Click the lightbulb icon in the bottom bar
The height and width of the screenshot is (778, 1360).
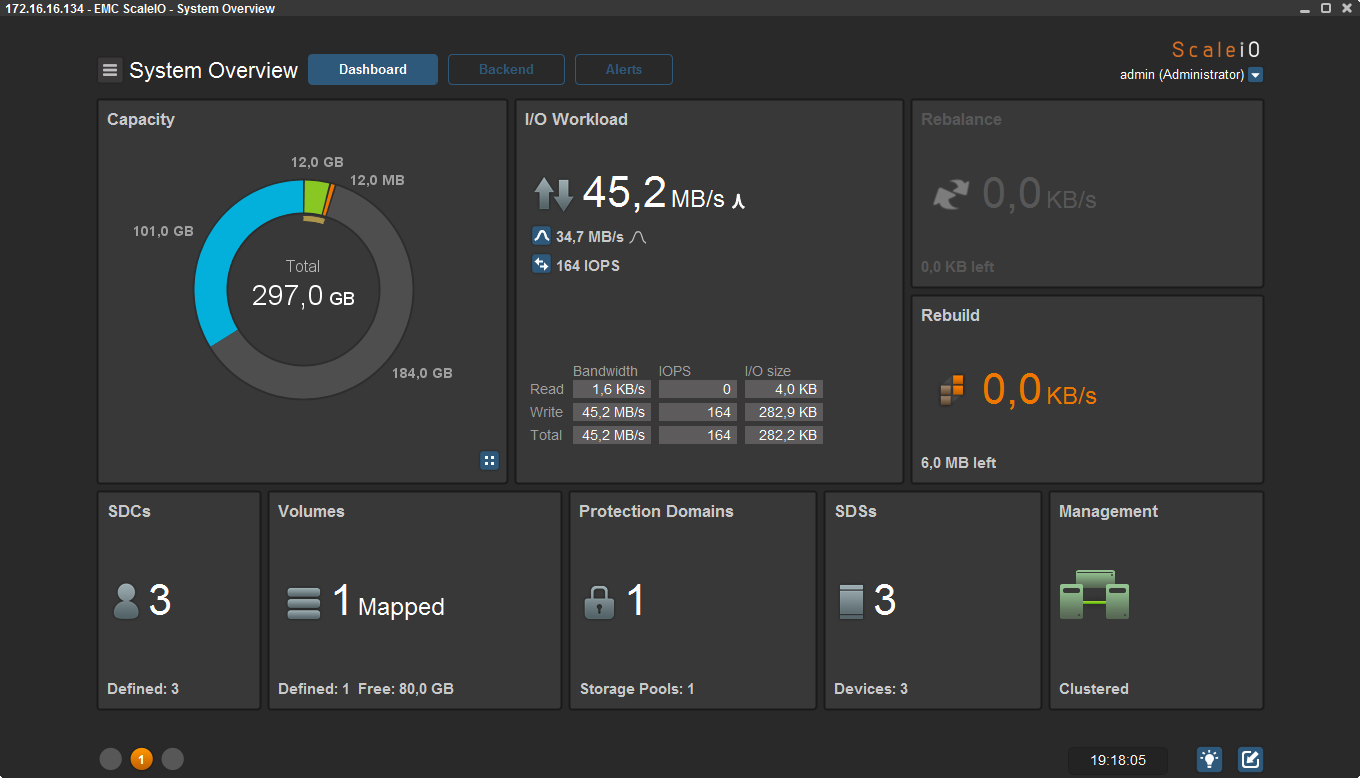pos(1210,760)
